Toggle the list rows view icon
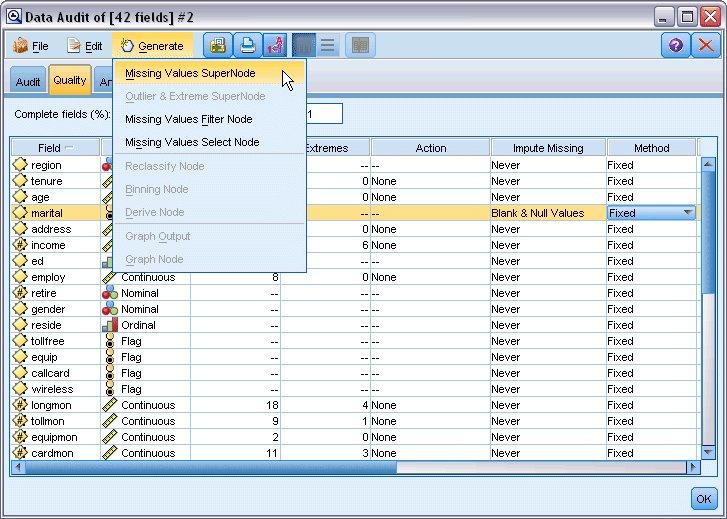Viewport: 727px width, 519px height. [327, 45]
